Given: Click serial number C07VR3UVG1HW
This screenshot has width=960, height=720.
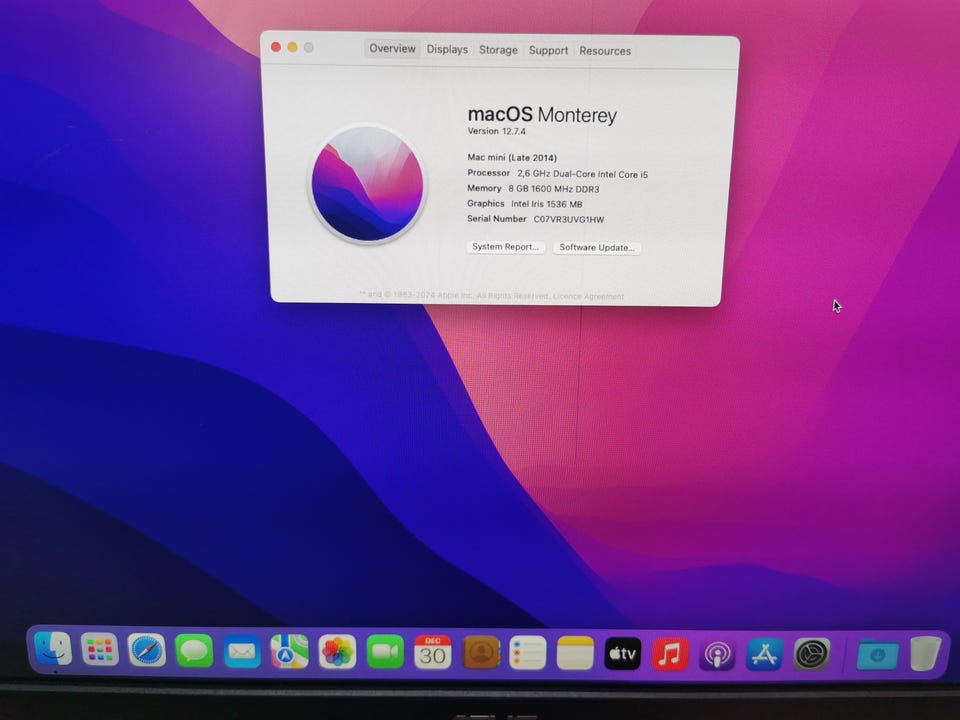Looking at the screenshot, I should (569, 219).
